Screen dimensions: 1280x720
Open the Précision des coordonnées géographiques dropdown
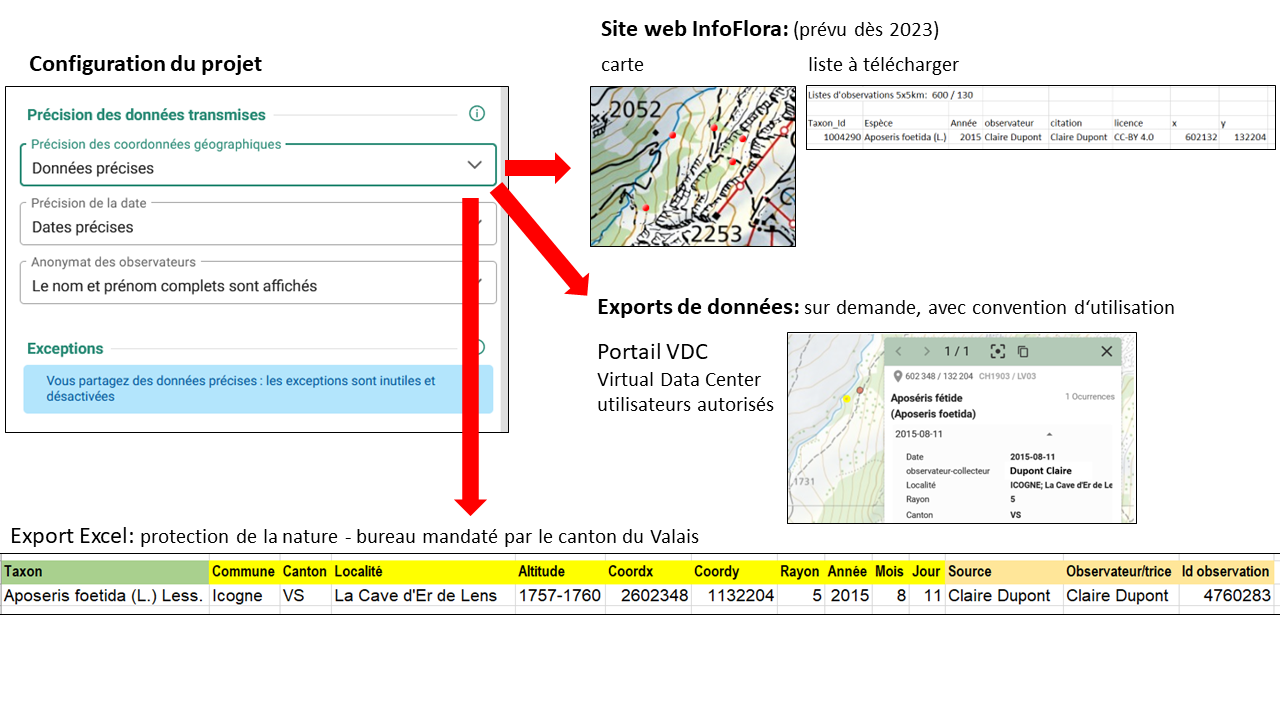(258, 166)
